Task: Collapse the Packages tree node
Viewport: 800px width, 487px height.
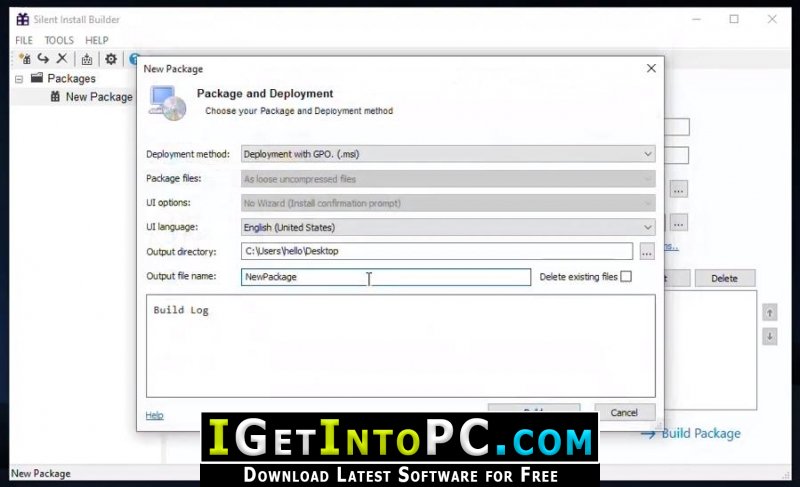Action: (x=19, y=78)
